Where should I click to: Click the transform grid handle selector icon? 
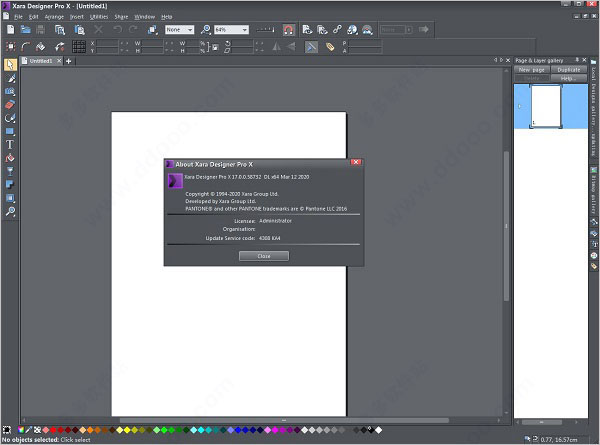coord(79,47)
